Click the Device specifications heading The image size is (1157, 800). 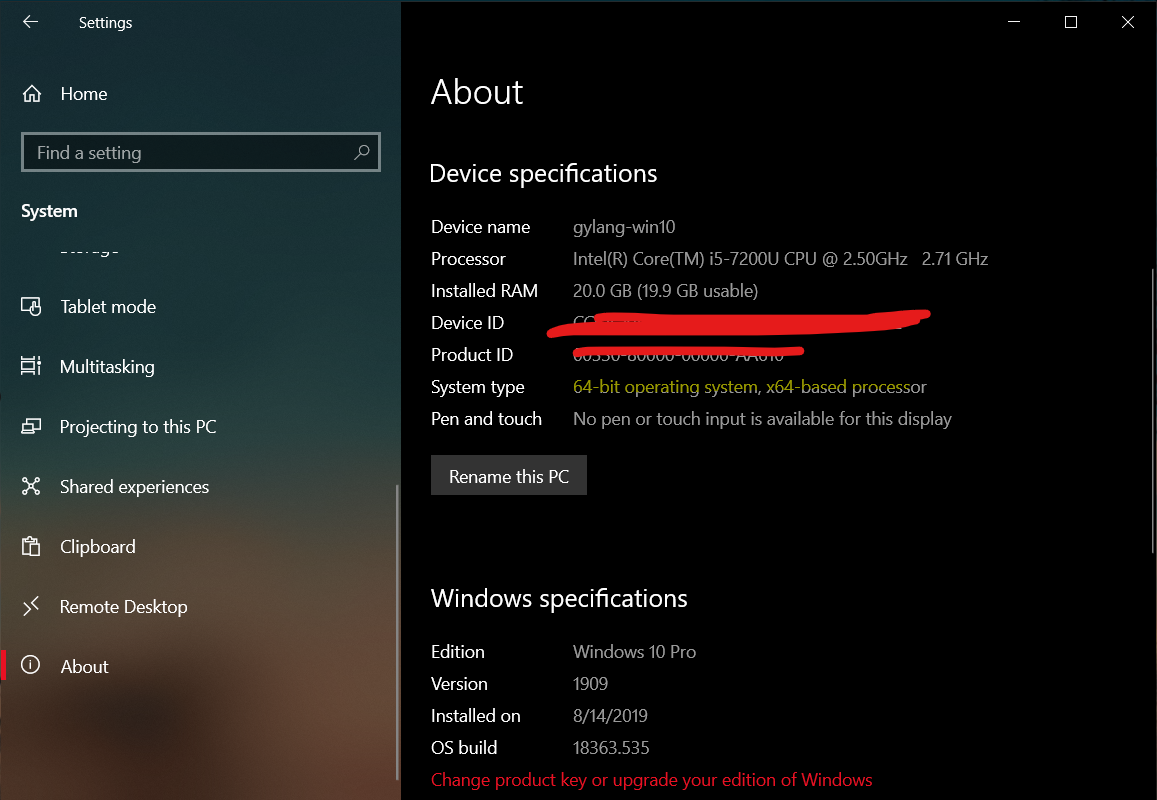(x=543, y=173)
